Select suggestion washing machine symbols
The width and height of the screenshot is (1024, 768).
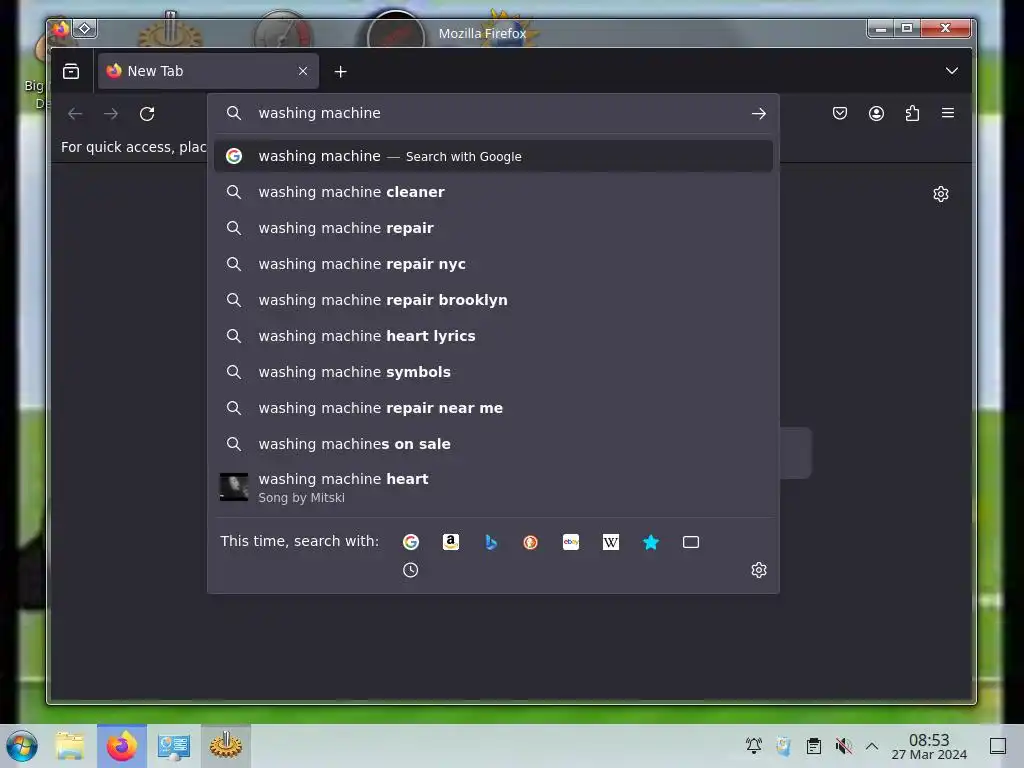tap(493, 372)
